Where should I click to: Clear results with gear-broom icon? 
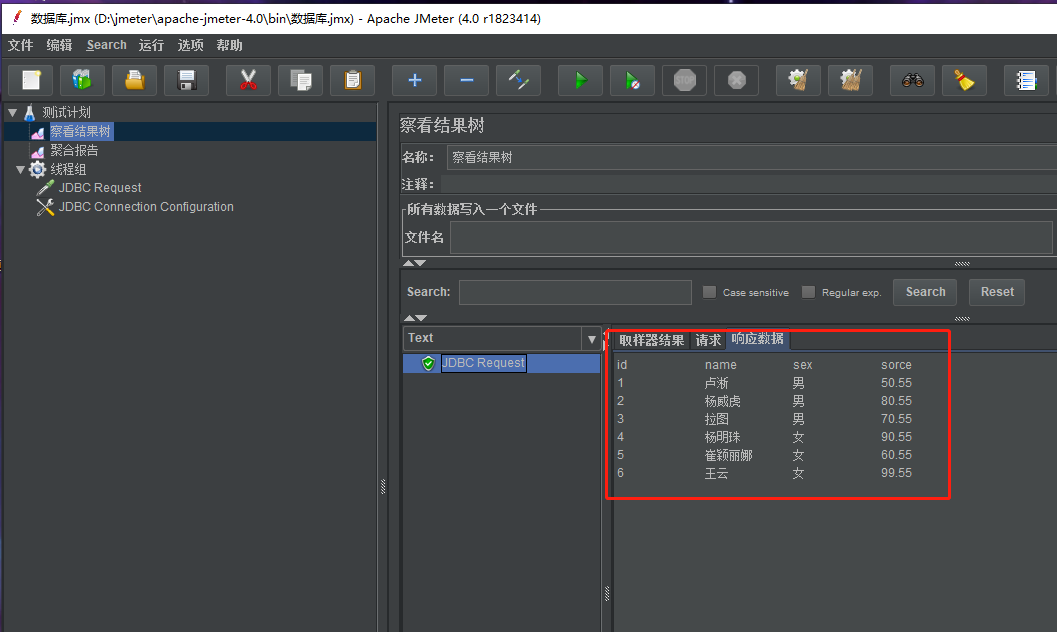tap(798, 80)
